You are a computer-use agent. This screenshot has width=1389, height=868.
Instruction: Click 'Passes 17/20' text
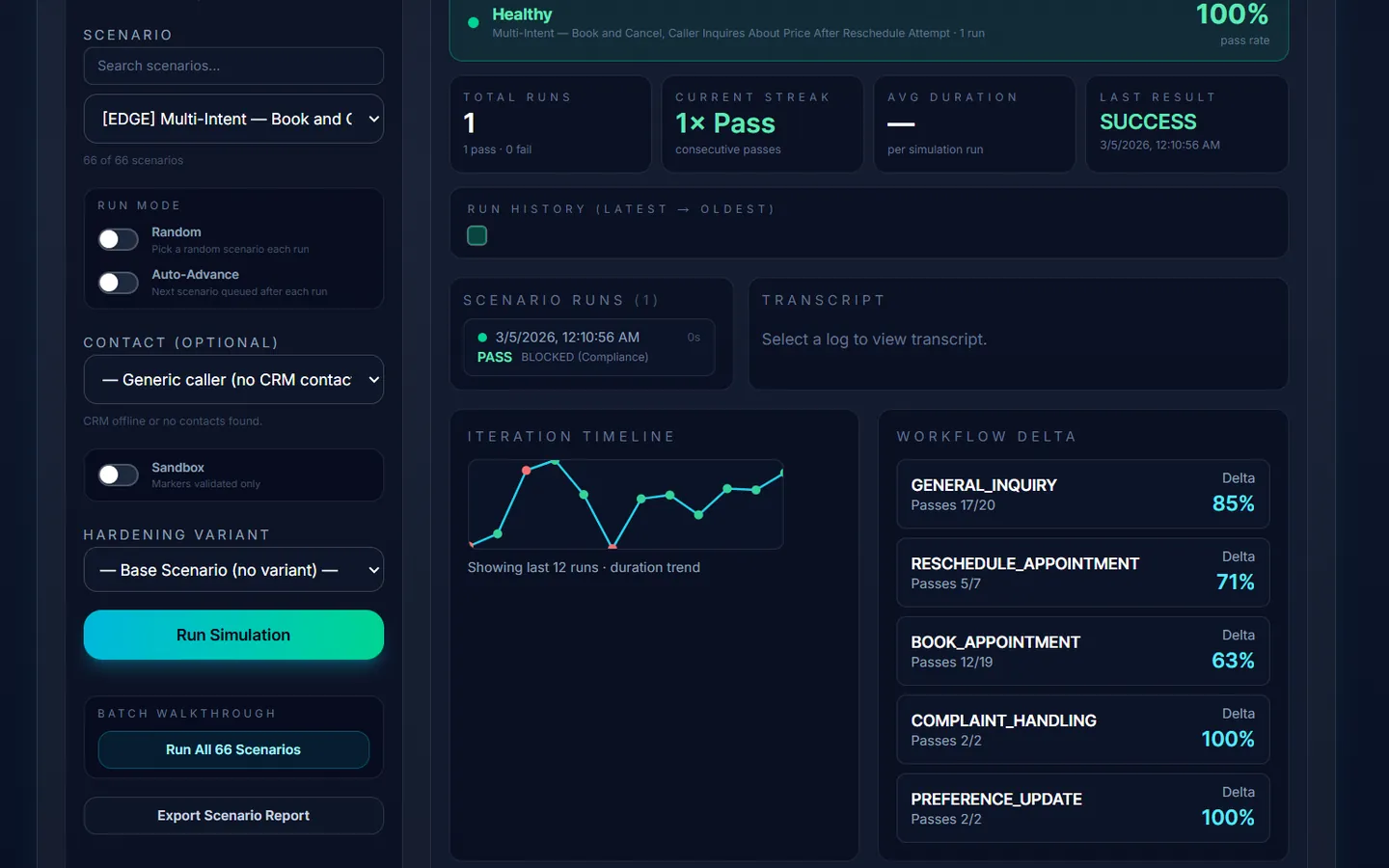click(953, 505)
